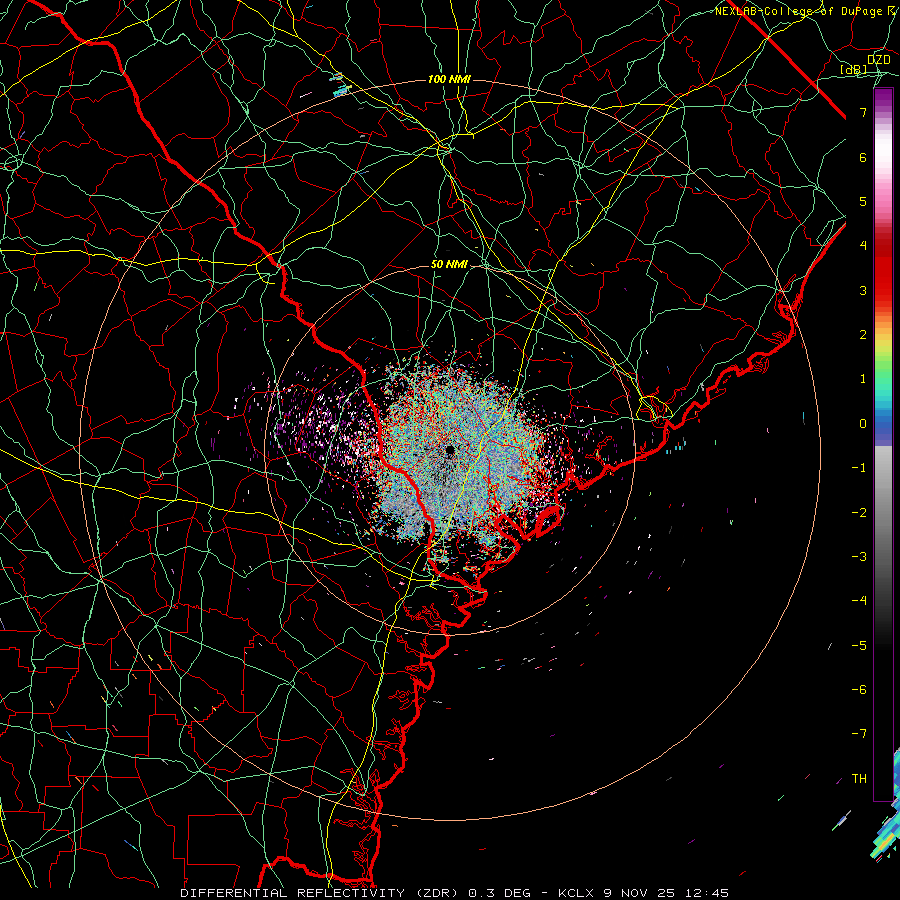
Task: Click the "-5" value on the ZDR scale
Action: [859, 646]
